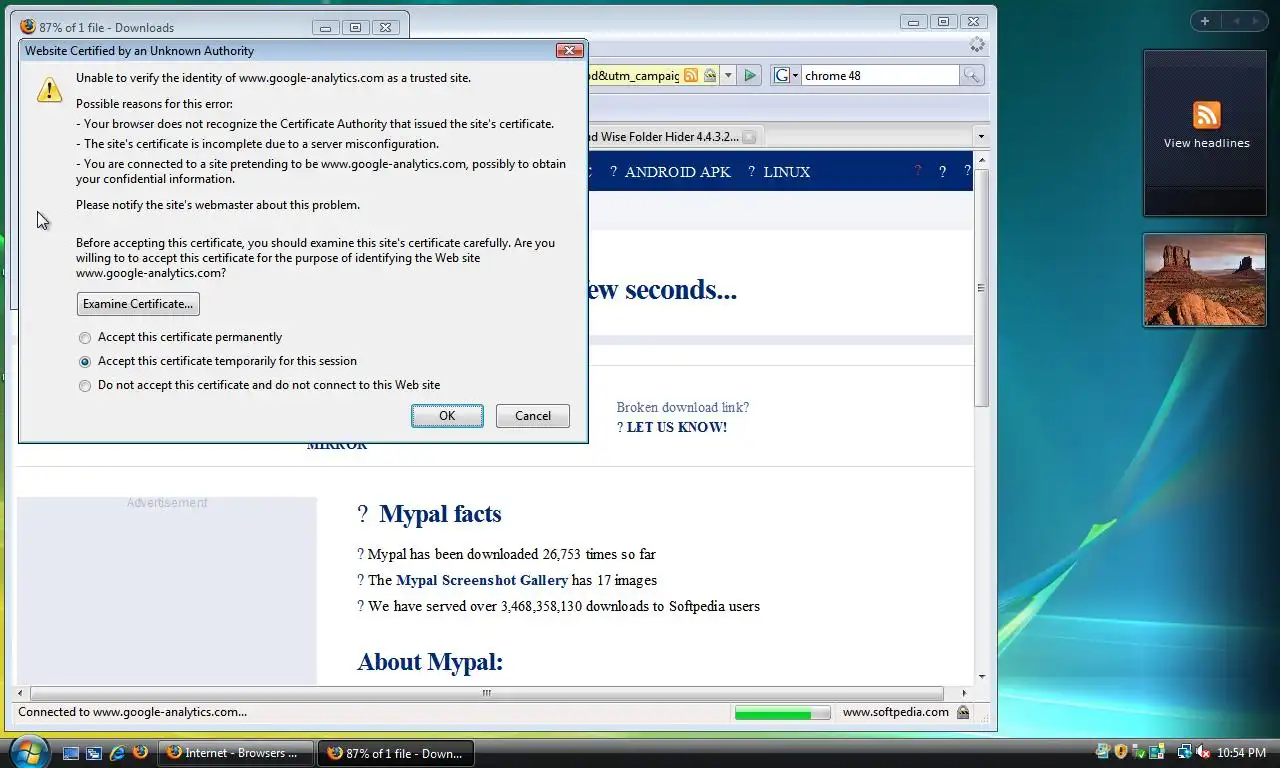Click the RSS feed icon in address bar
Image resolution: width=1280 pixels, height=768 pixels.
[691, 75]
